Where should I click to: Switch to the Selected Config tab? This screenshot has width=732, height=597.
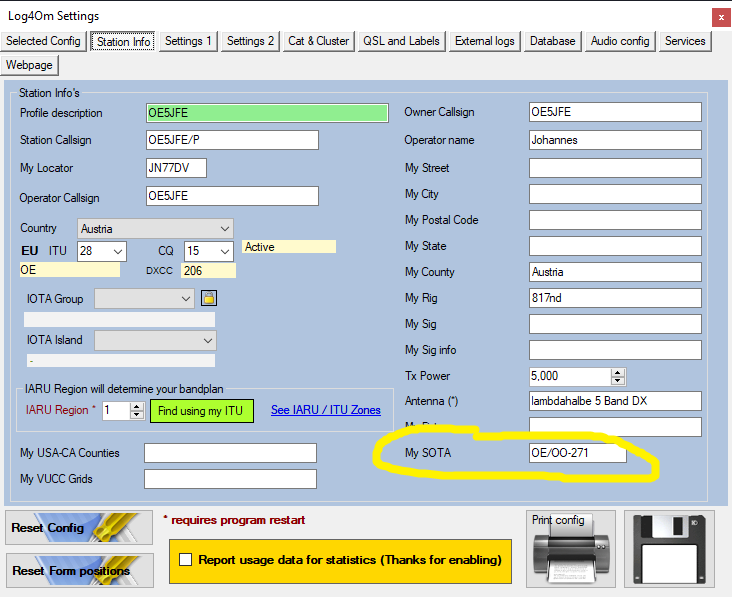[x=43, y=41]
